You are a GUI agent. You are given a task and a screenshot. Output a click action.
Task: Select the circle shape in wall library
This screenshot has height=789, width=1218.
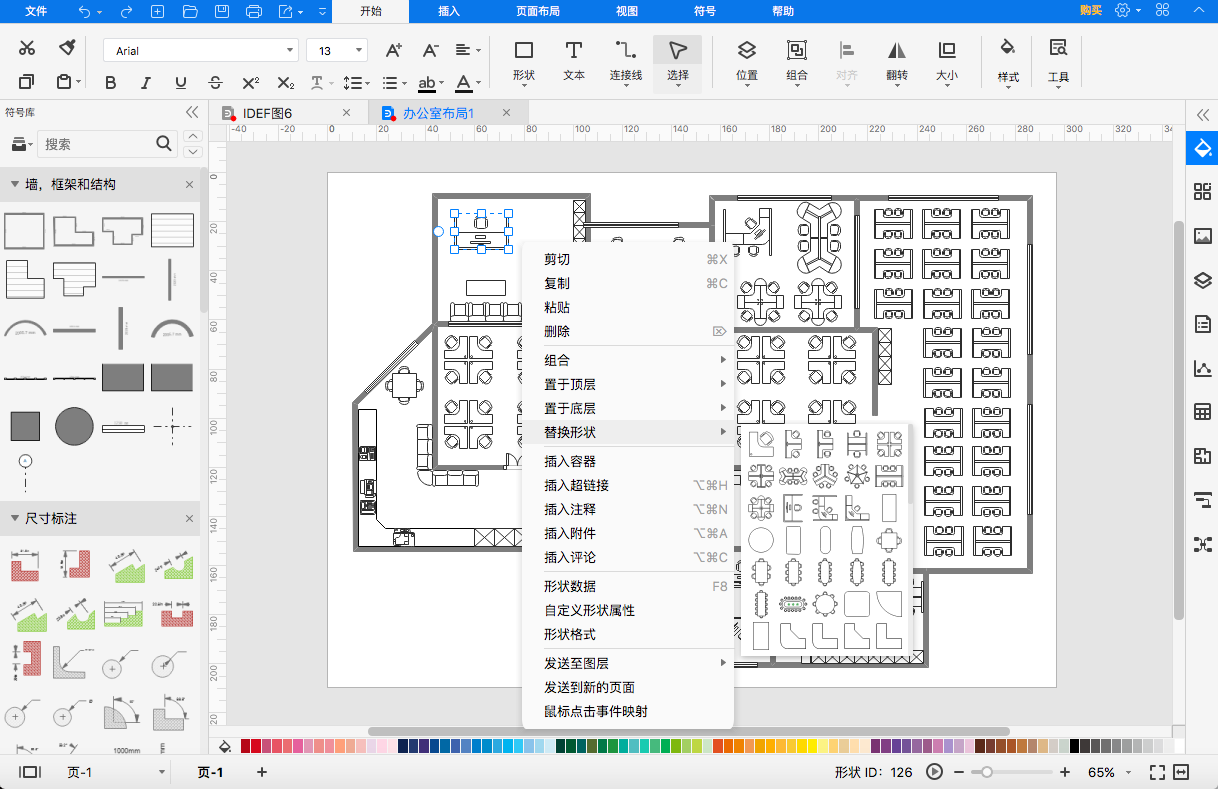tap(74, 427)
